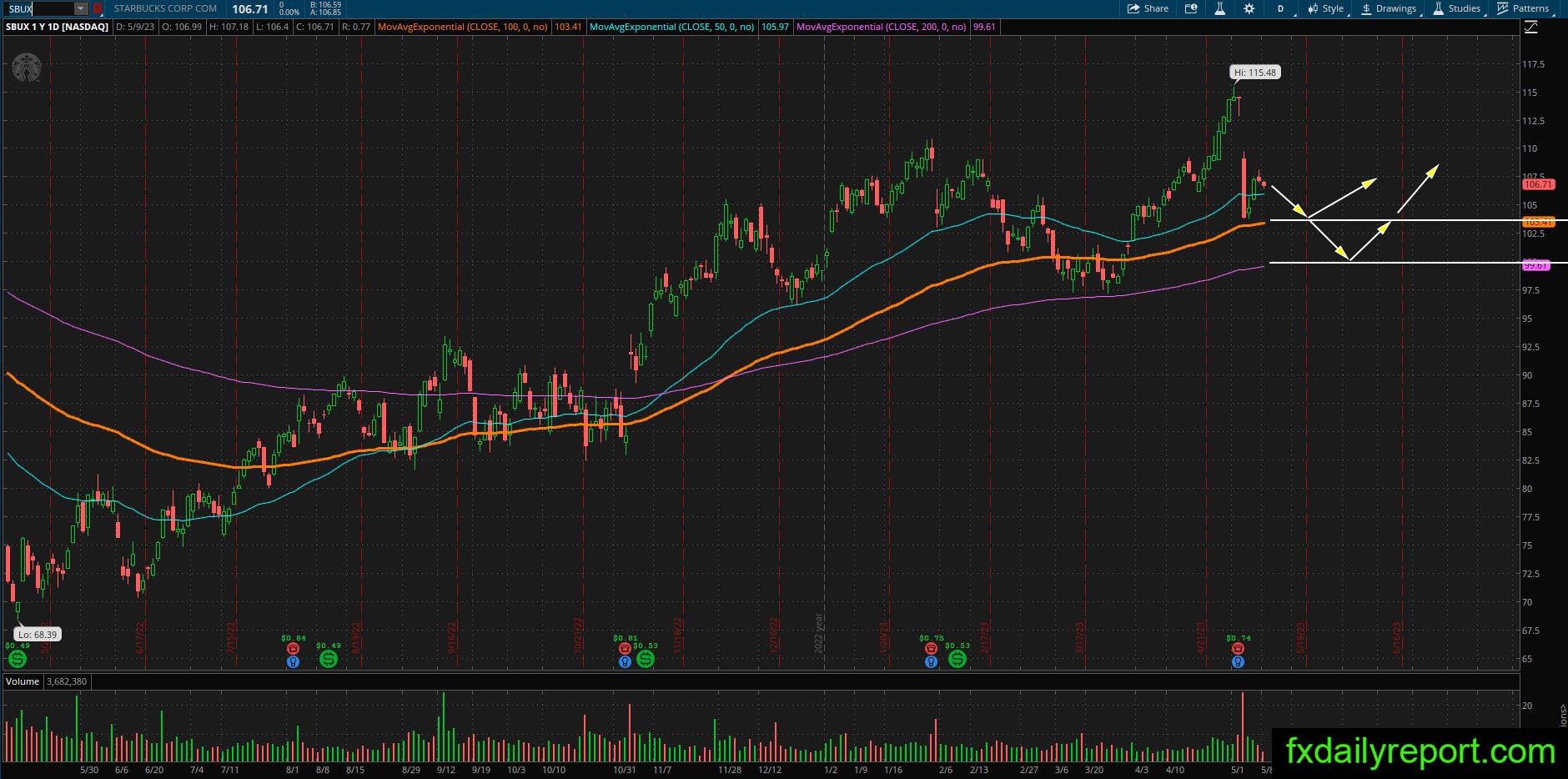Open chart settings with the gear icon
The image size is (1568, 779).
tap(1249, 8)
